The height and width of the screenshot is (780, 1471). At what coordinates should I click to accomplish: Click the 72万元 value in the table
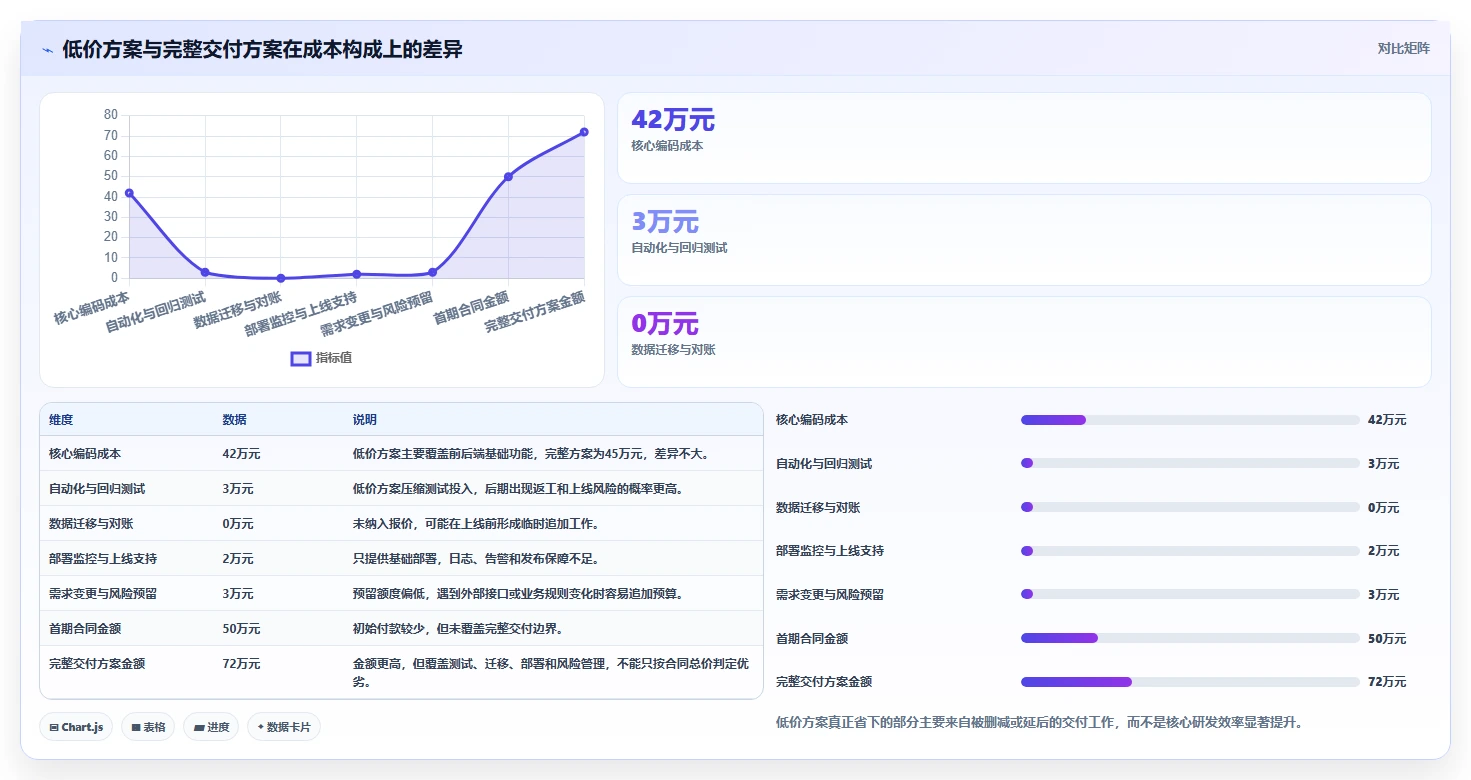coord(241,664)
